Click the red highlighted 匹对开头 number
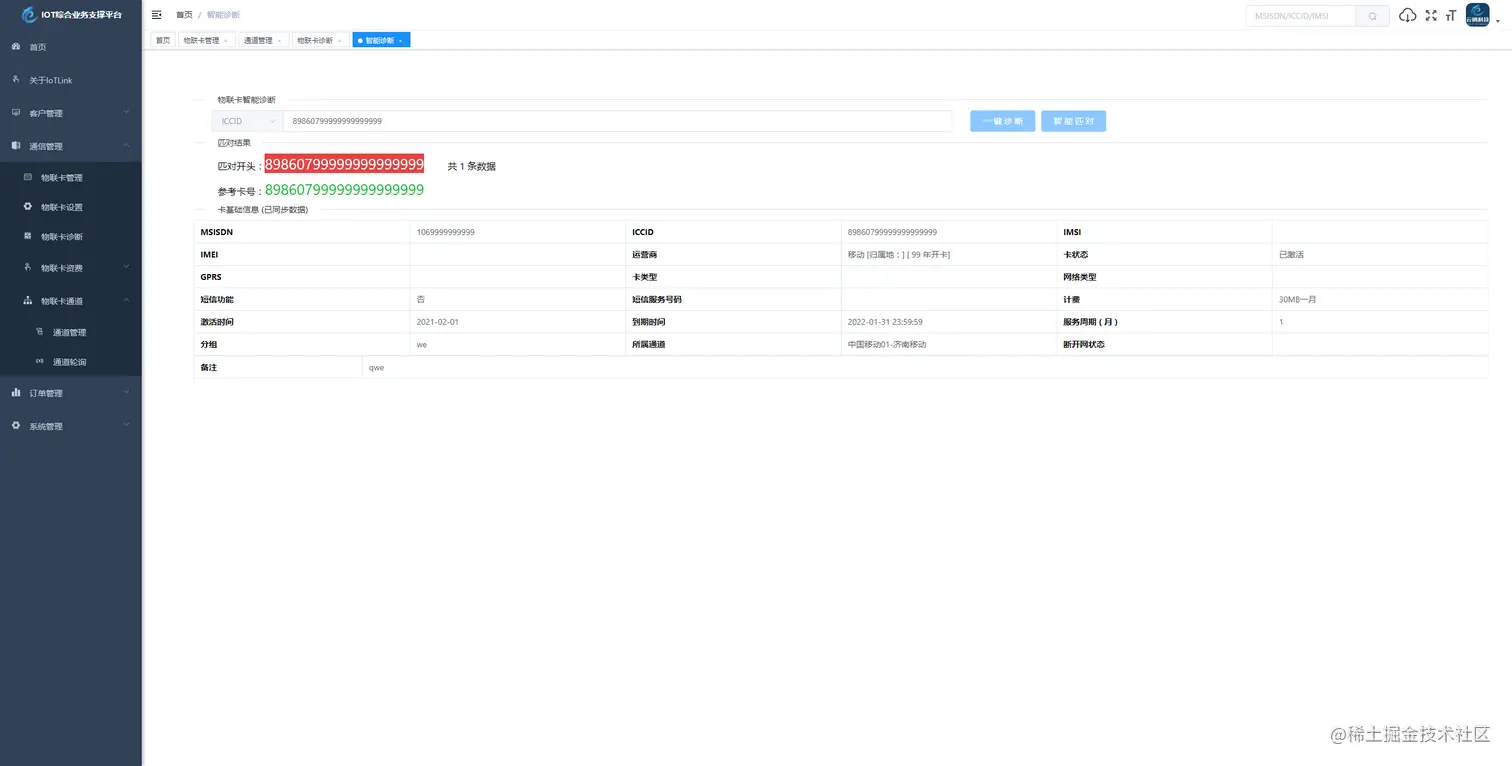 click(x=344, y=164)
